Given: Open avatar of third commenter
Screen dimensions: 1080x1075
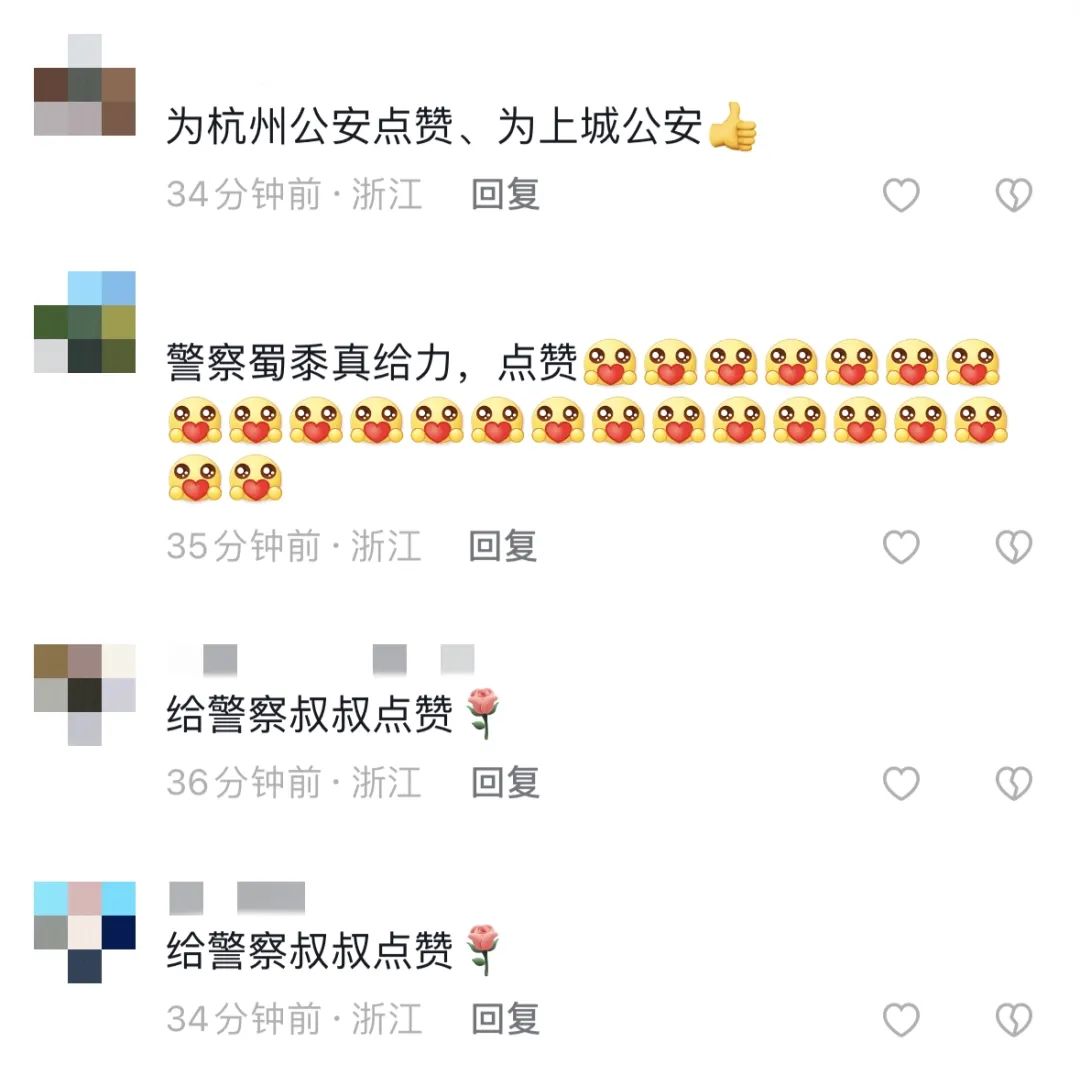Looking at the screenshot, I should pos(85,695).
